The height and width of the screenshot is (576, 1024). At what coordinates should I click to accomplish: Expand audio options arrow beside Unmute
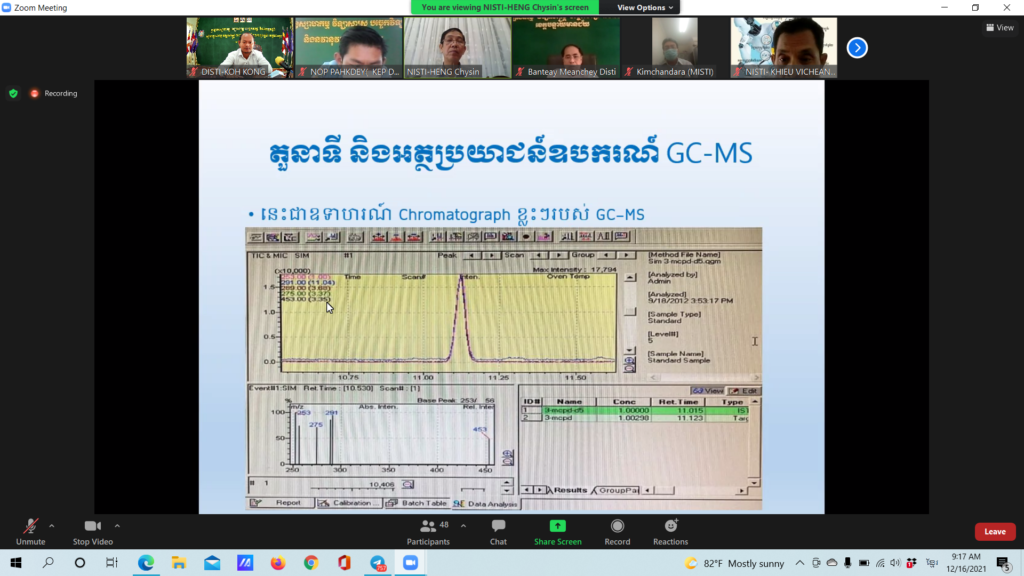click(x=52, y=525)
